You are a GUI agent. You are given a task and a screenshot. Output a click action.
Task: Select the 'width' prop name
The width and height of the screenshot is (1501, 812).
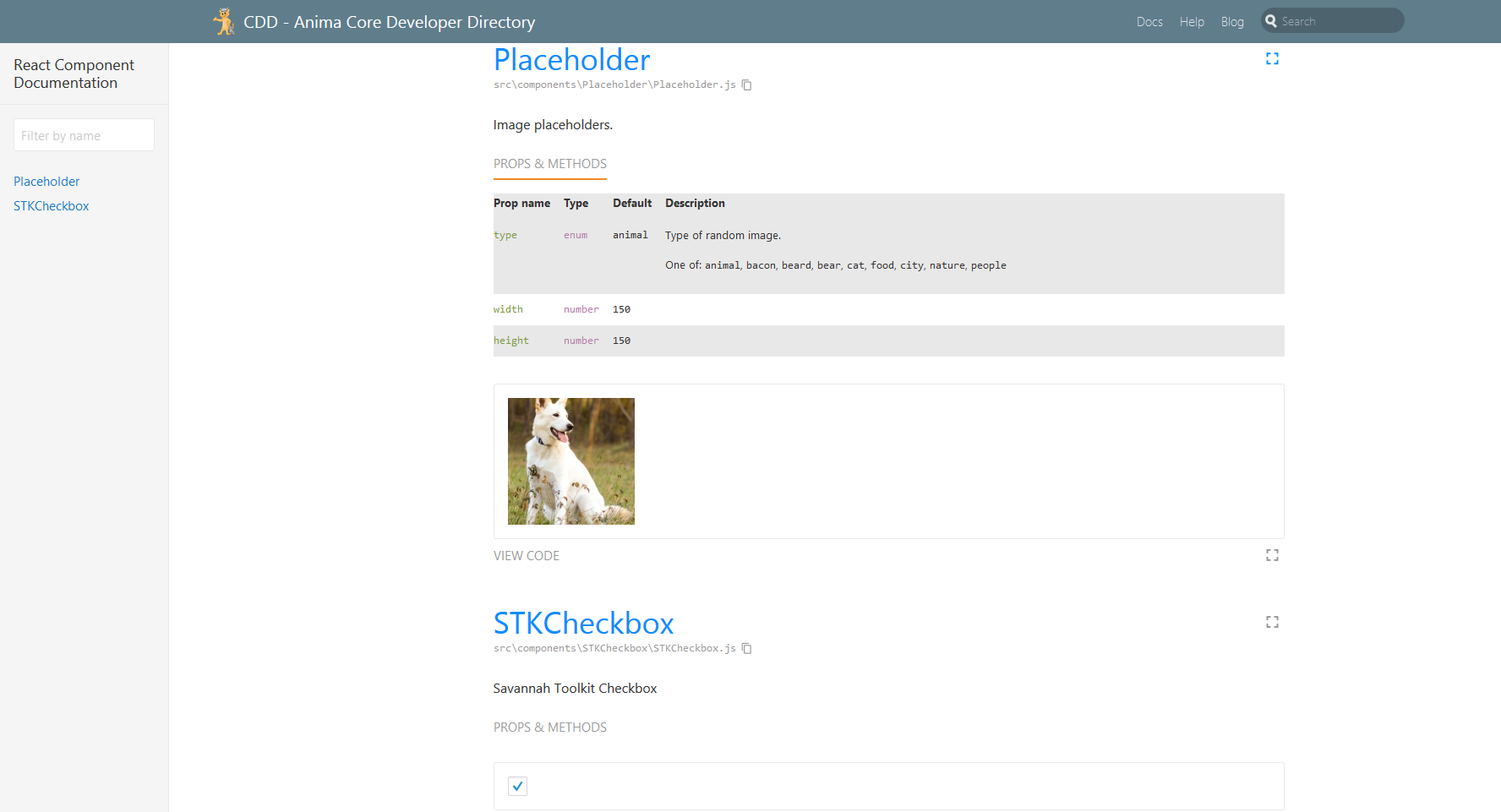click(x=508, y=310)
